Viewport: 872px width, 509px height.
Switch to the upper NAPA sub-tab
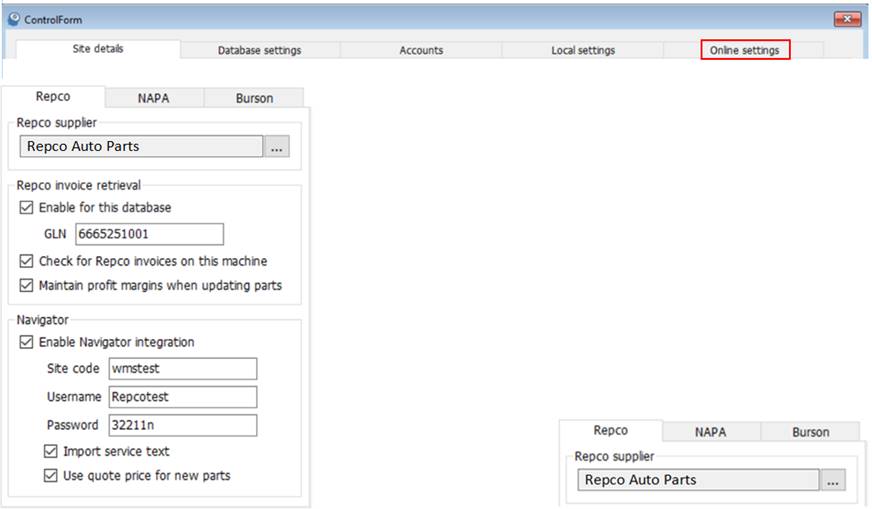click(x=153, y=98)
